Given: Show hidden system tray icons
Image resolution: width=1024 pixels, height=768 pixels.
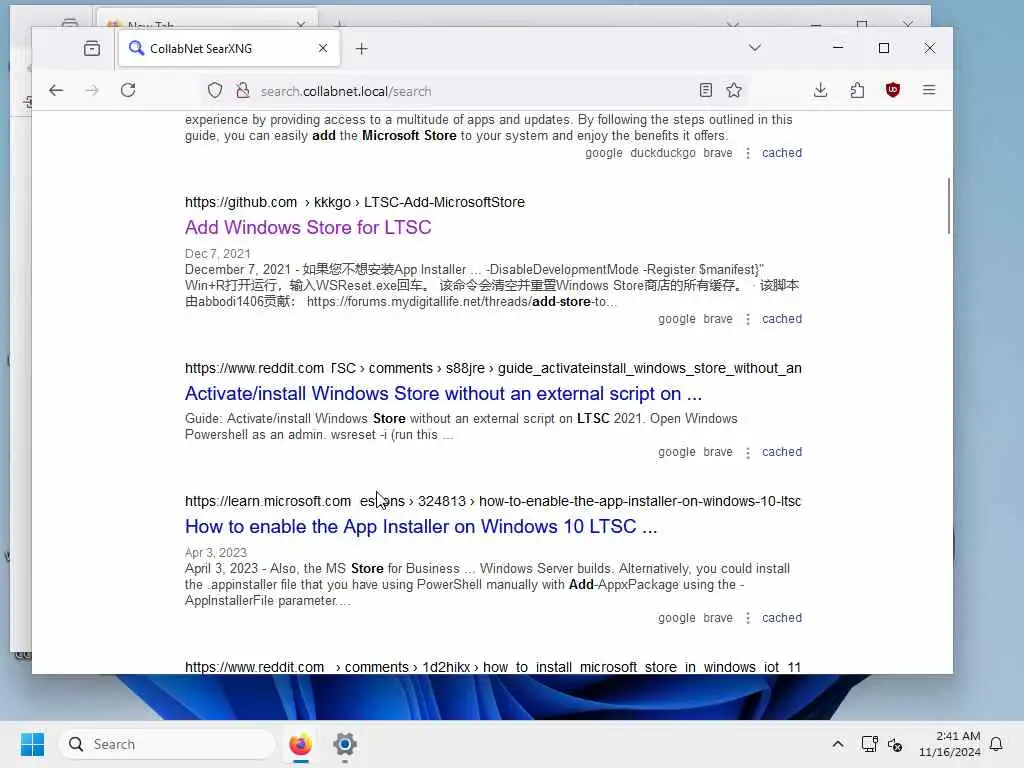Looking at the screenshot, I should pos(838,744).
